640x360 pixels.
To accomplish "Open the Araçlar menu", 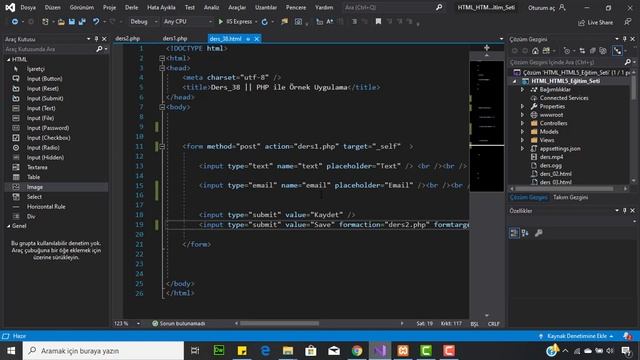I will (237, 7).
